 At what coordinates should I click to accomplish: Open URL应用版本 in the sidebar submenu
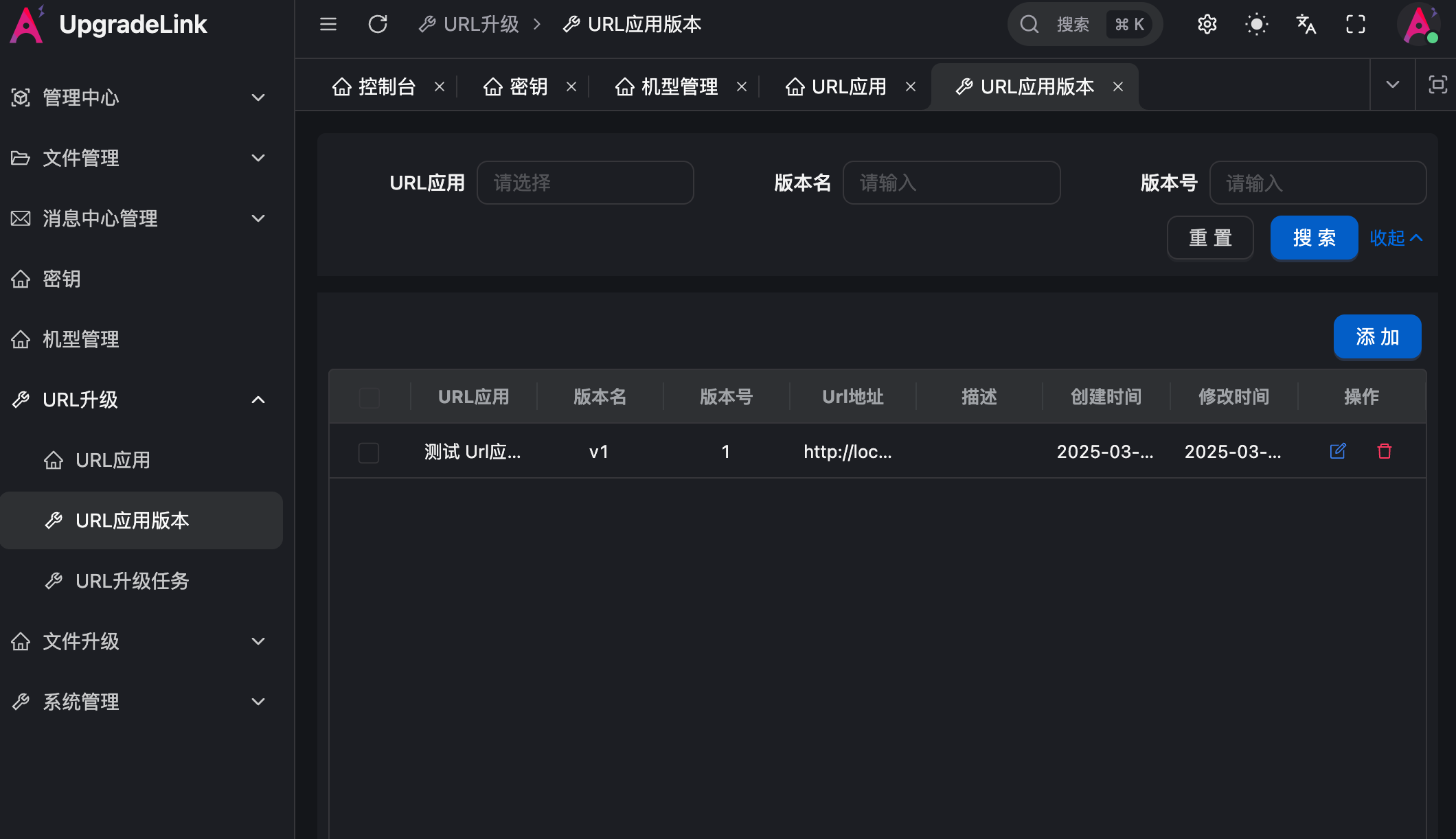(x=141, y=520)
